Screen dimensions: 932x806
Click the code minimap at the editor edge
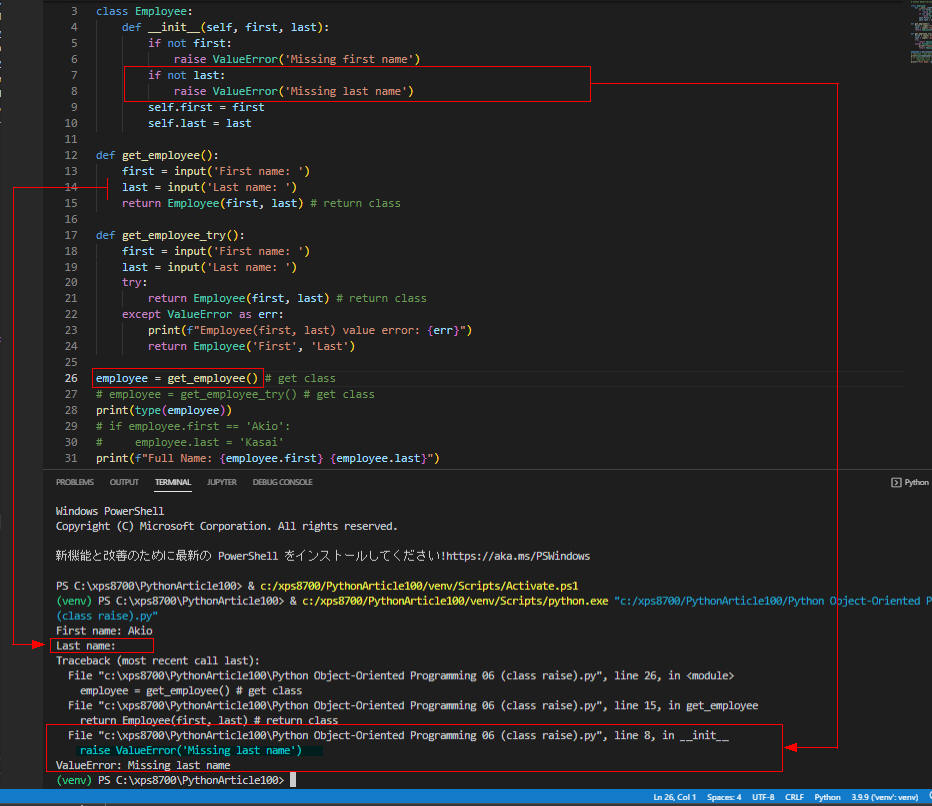click(x=920, y=33)
